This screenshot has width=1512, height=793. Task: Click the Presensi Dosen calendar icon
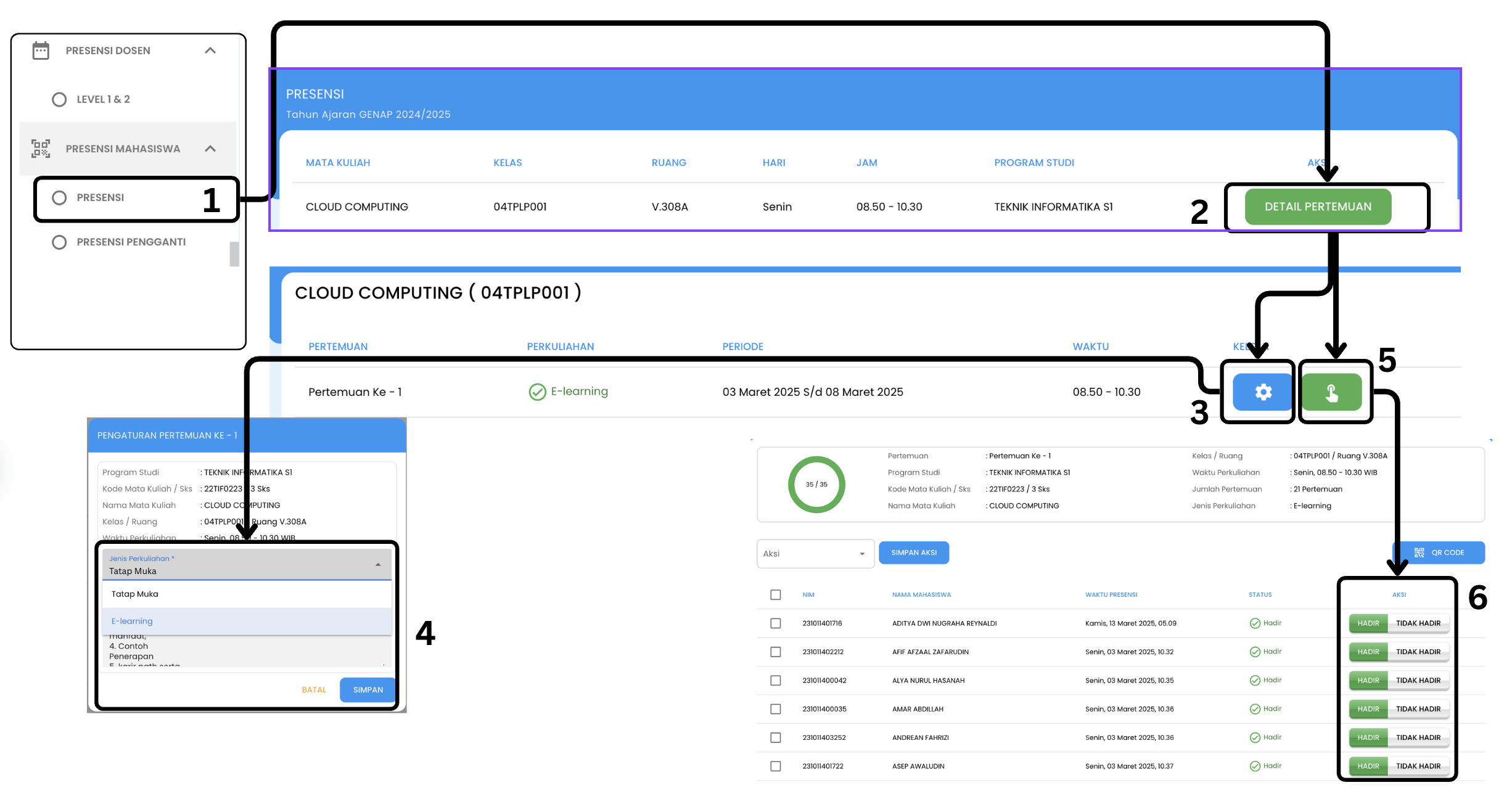click(x=41, y=51)
